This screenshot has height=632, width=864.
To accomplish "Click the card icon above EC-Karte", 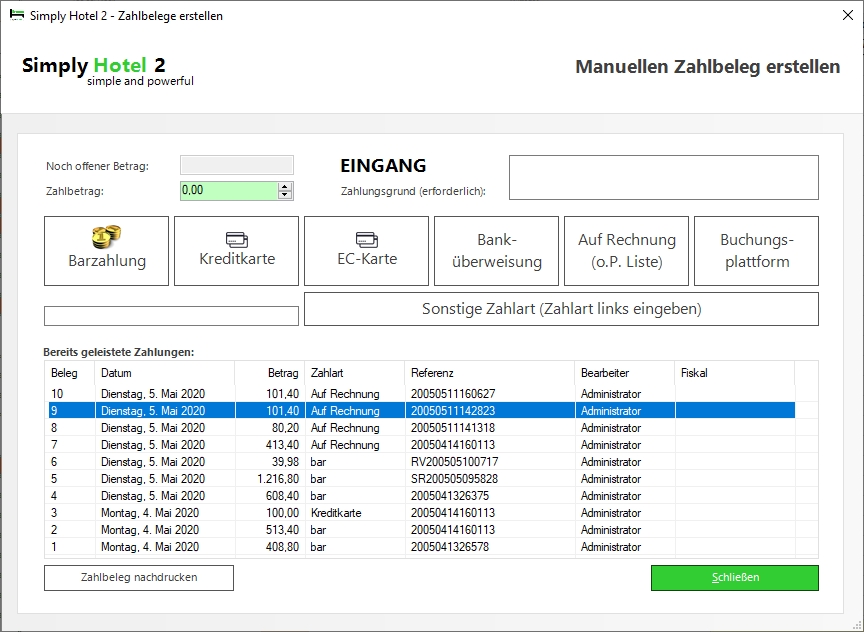I will click(367, 240).
